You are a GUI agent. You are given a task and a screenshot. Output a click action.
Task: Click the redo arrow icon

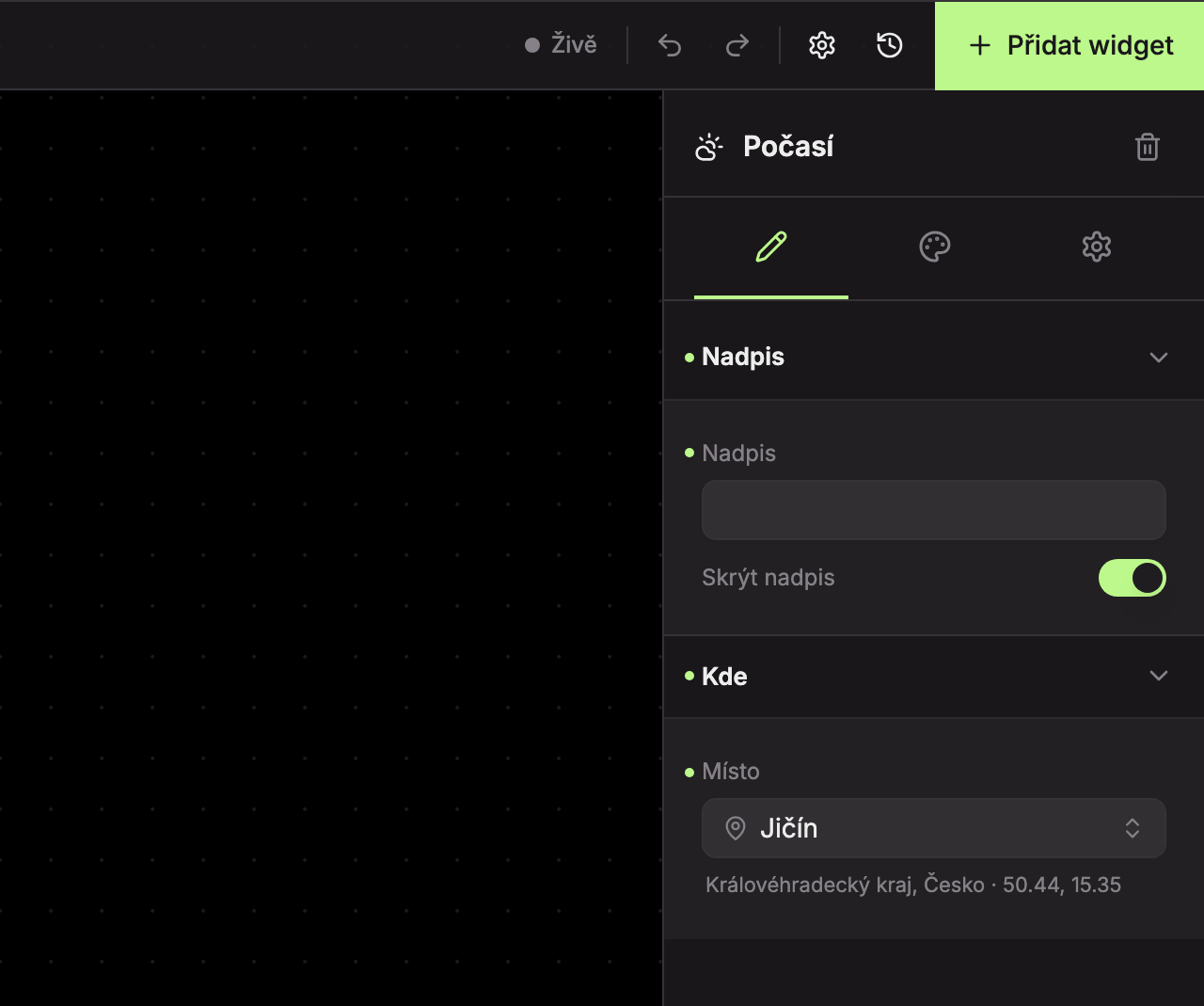pos(737,45)
